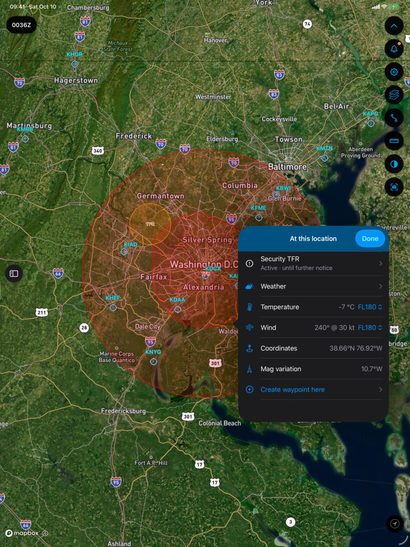Tap the Mag variation compass icon
410x547 pixels.
coord(249,369)
